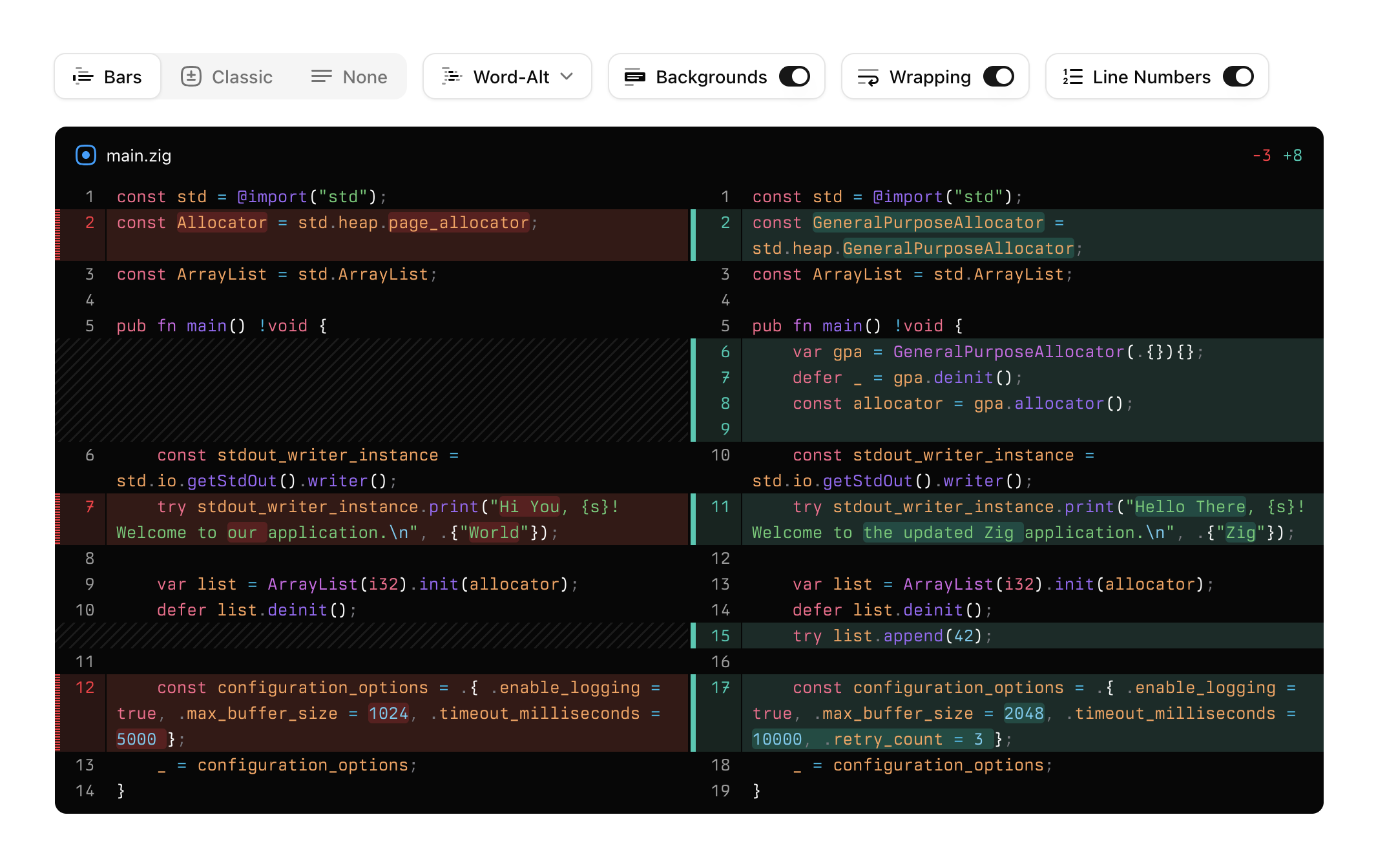Click the Line Numbers list icon
The image size is (1376, 868).
(x=1072, y=77)
